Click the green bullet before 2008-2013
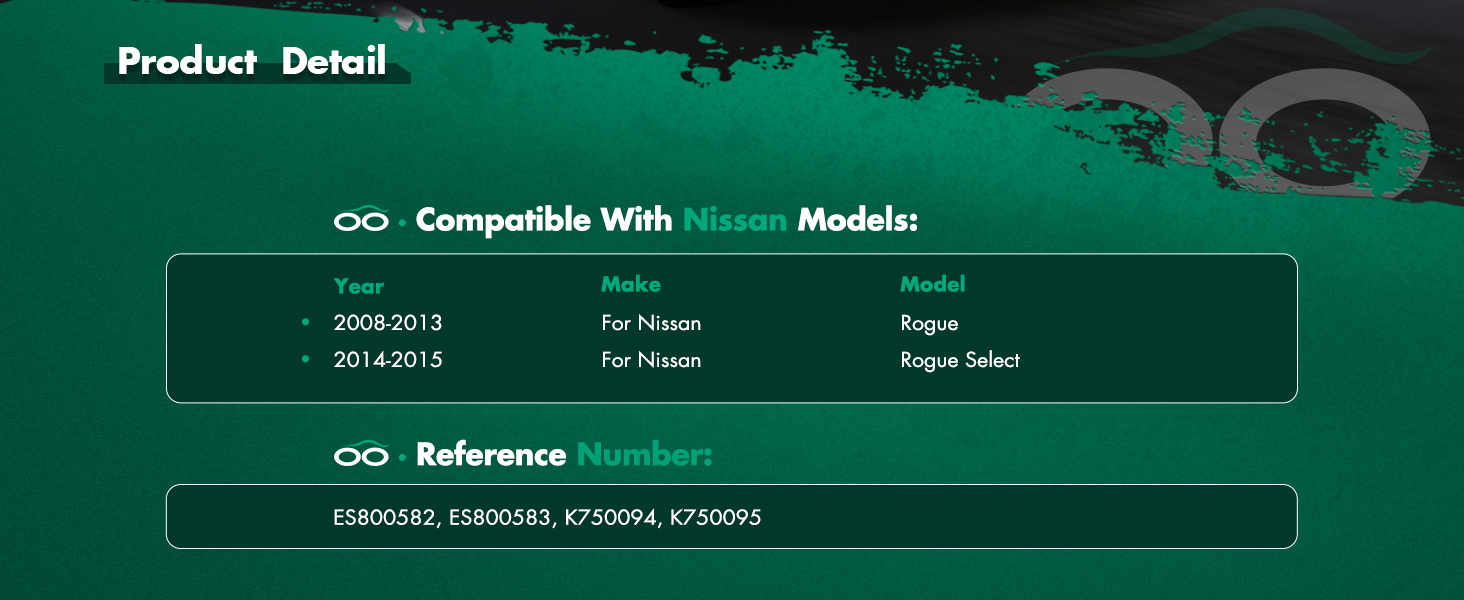The width and height of the screenshot is (1464, 600). (x=305, y=322)
